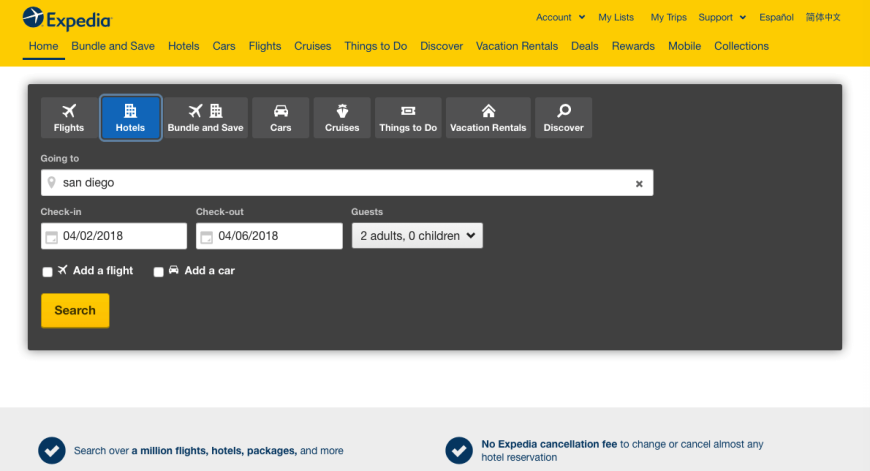This screenshot has height=471, width=870.
Task: Focus the Going to destination field
Action: 347,183
